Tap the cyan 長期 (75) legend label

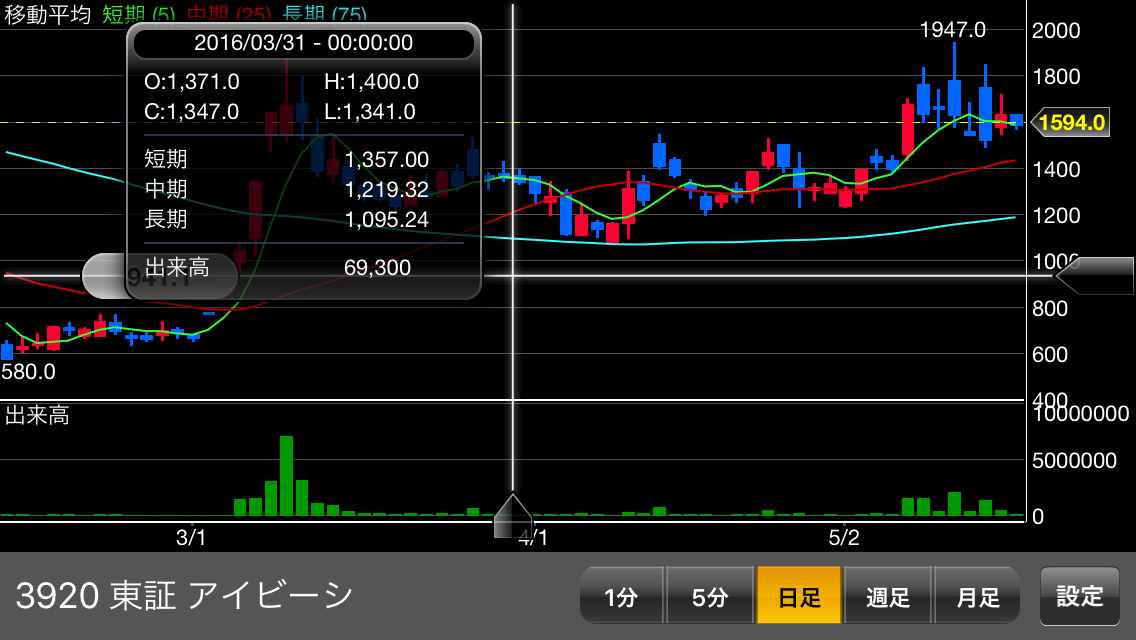(323, 15)
